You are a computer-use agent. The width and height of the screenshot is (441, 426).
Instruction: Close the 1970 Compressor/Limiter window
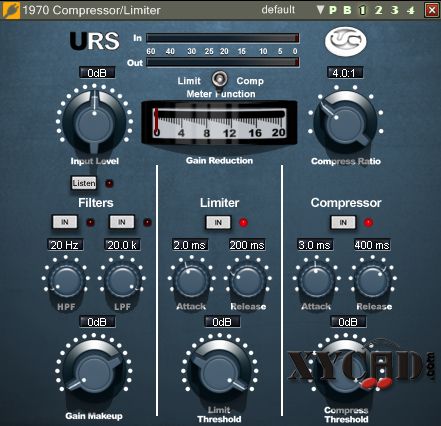[x=432, y=10]
